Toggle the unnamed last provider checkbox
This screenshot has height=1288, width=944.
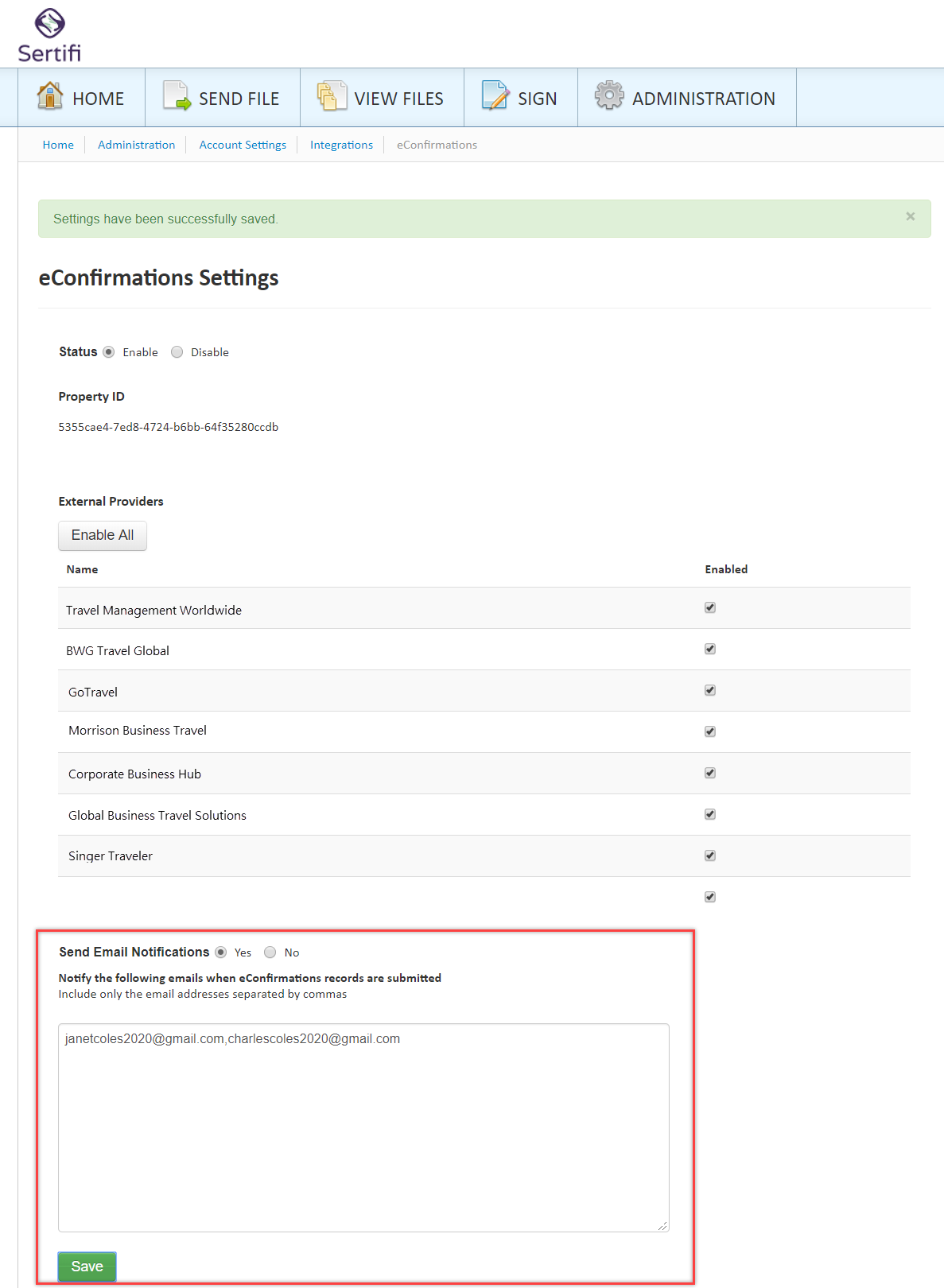(x=710, y=897)
